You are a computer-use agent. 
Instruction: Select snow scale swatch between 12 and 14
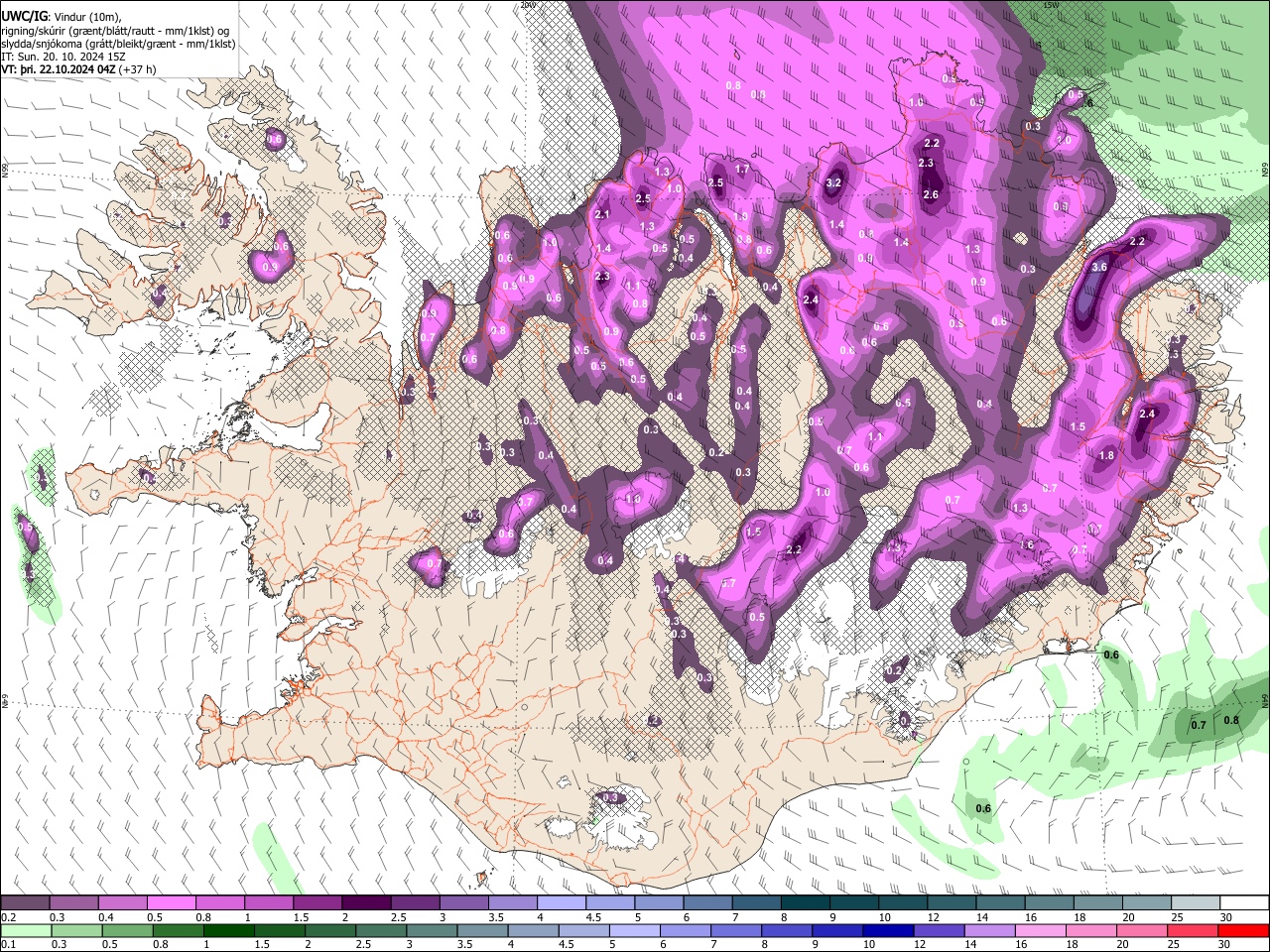[x=952, y=903]
